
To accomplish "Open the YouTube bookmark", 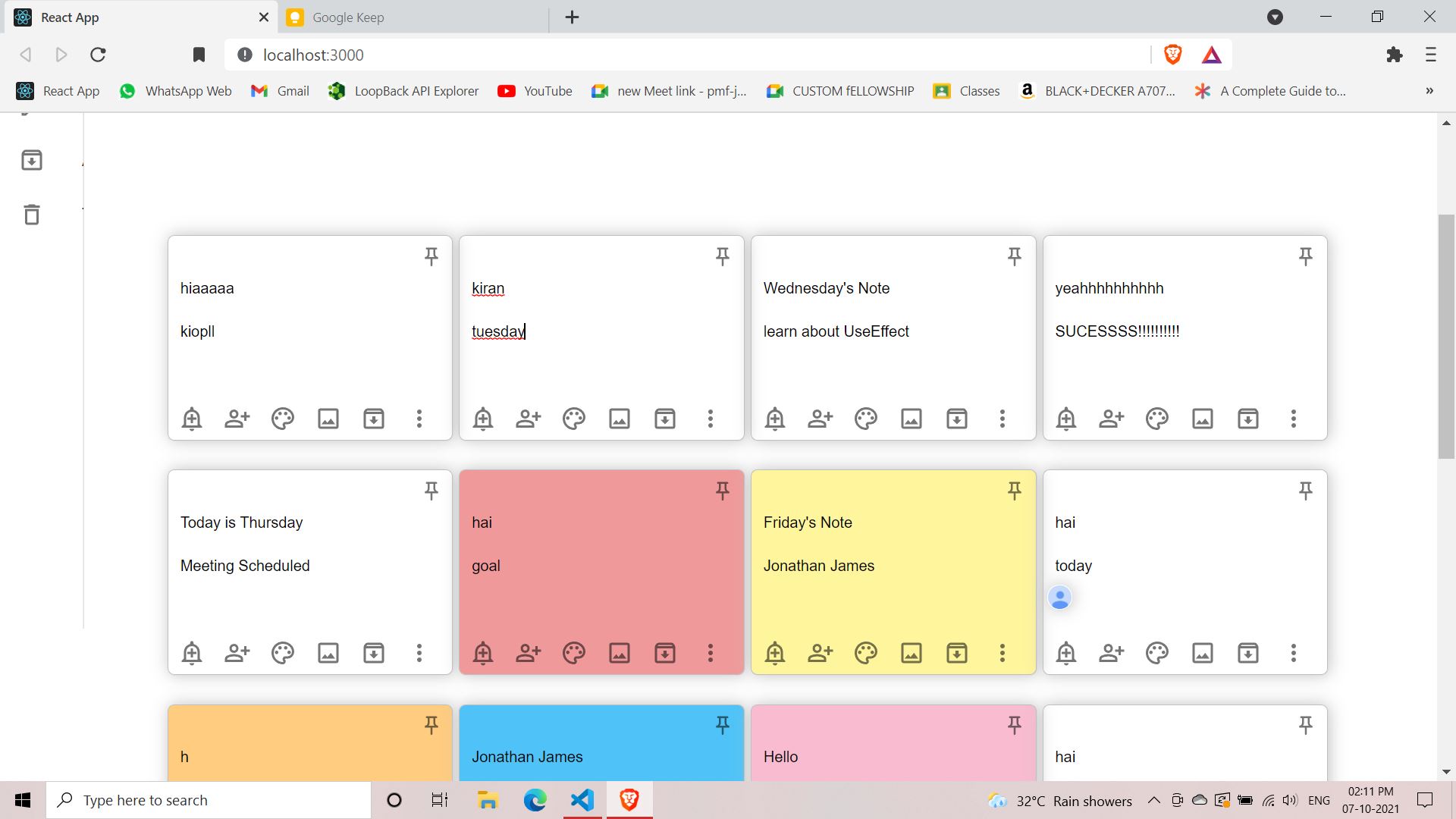I will 535,90.
